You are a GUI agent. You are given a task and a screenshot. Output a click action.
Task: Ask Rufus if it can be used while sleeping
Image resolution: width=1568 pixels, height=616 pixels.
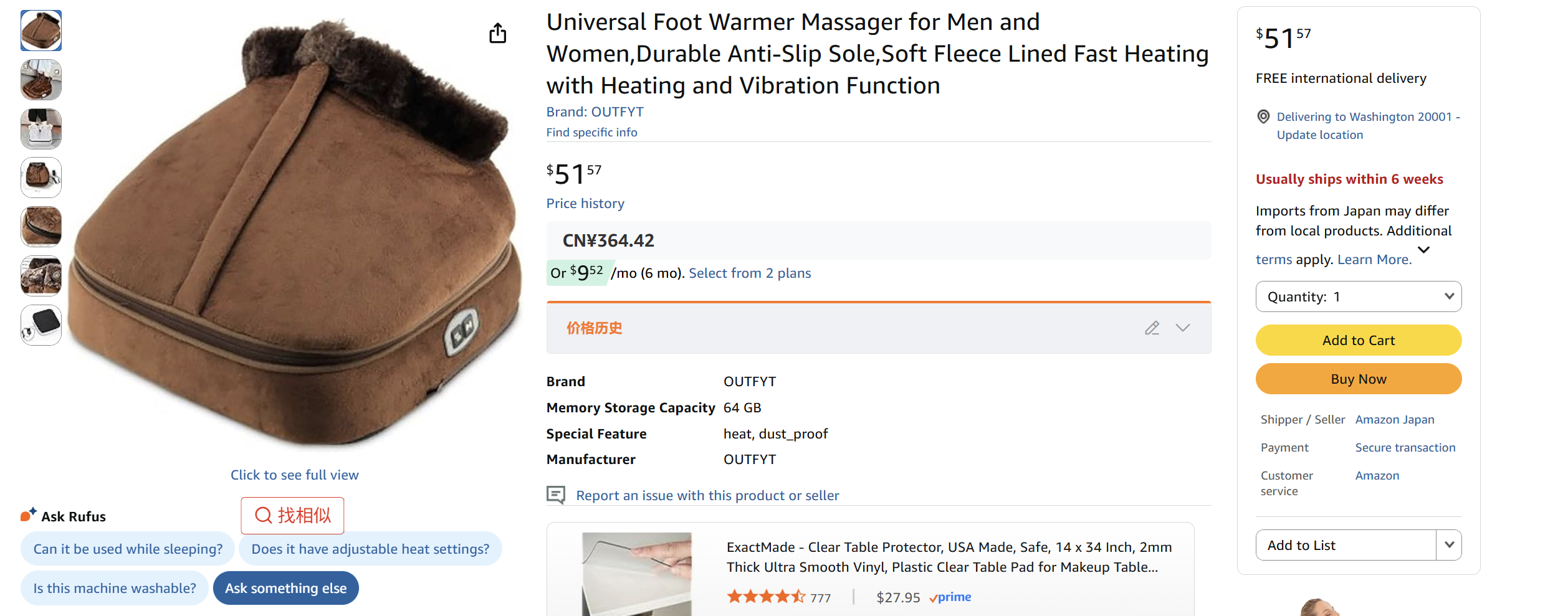127,549
